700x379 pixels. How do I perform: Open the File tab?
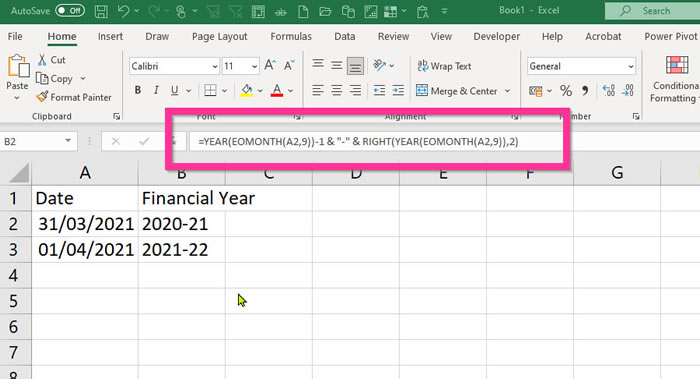[15, 37]
